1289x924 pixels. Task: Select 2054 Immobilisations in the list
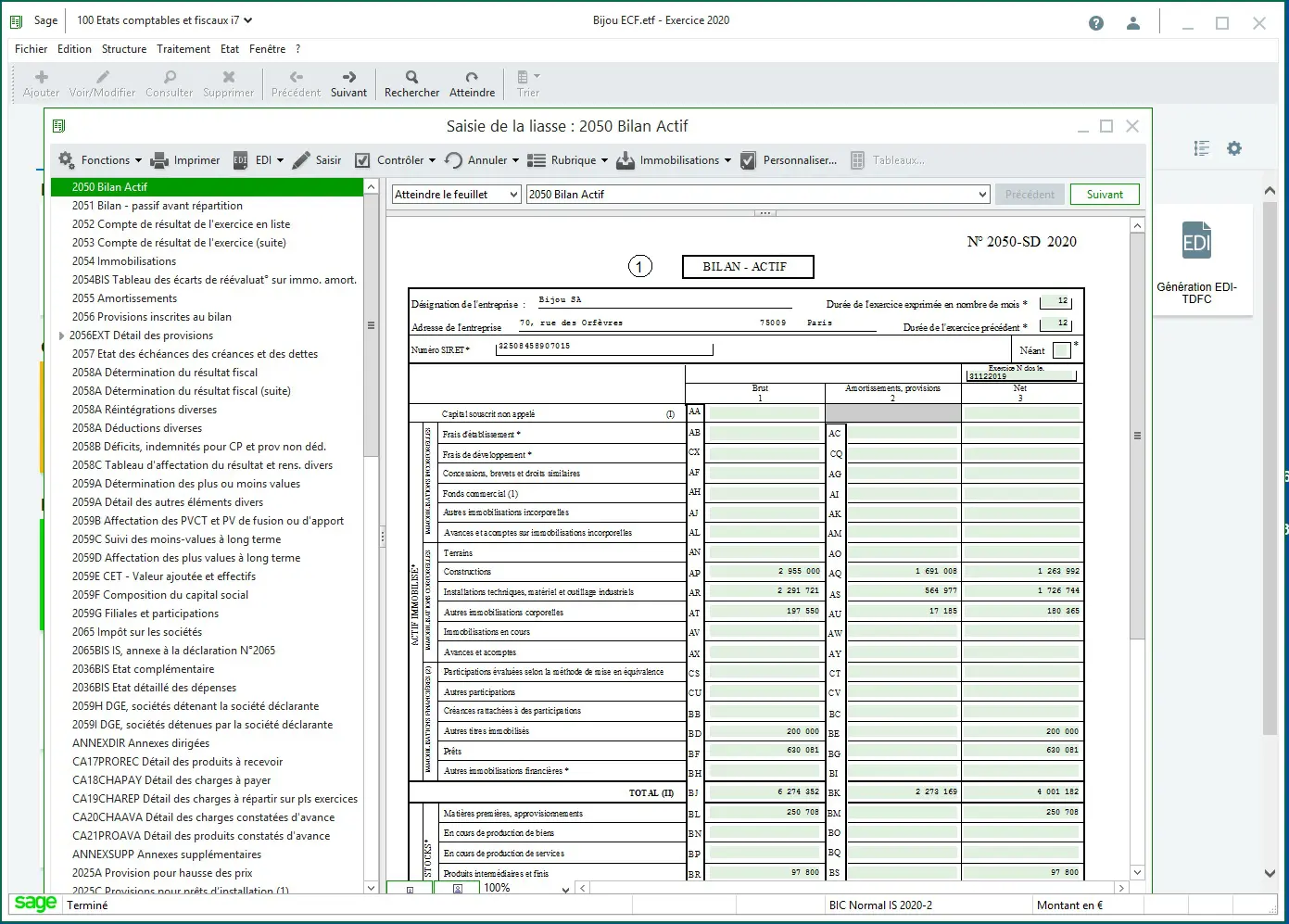tap(123, 261)
